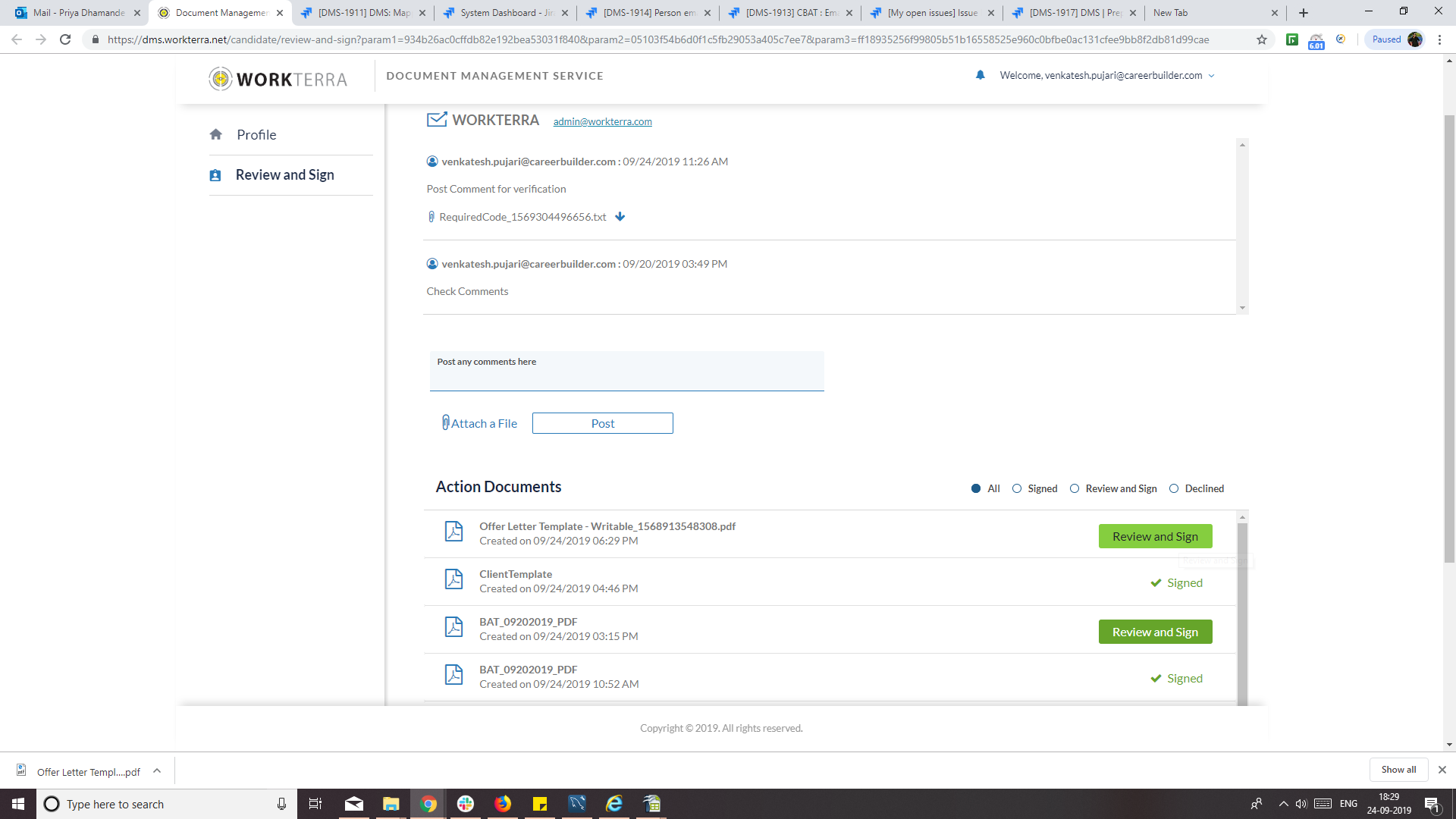Click the Post any comments here field
1456x819 pixels.
coord(626,371)
